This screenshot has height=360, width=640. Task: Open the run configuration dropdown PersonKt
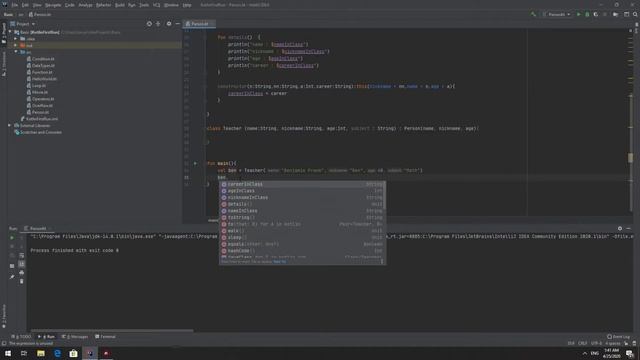(557, 14)
